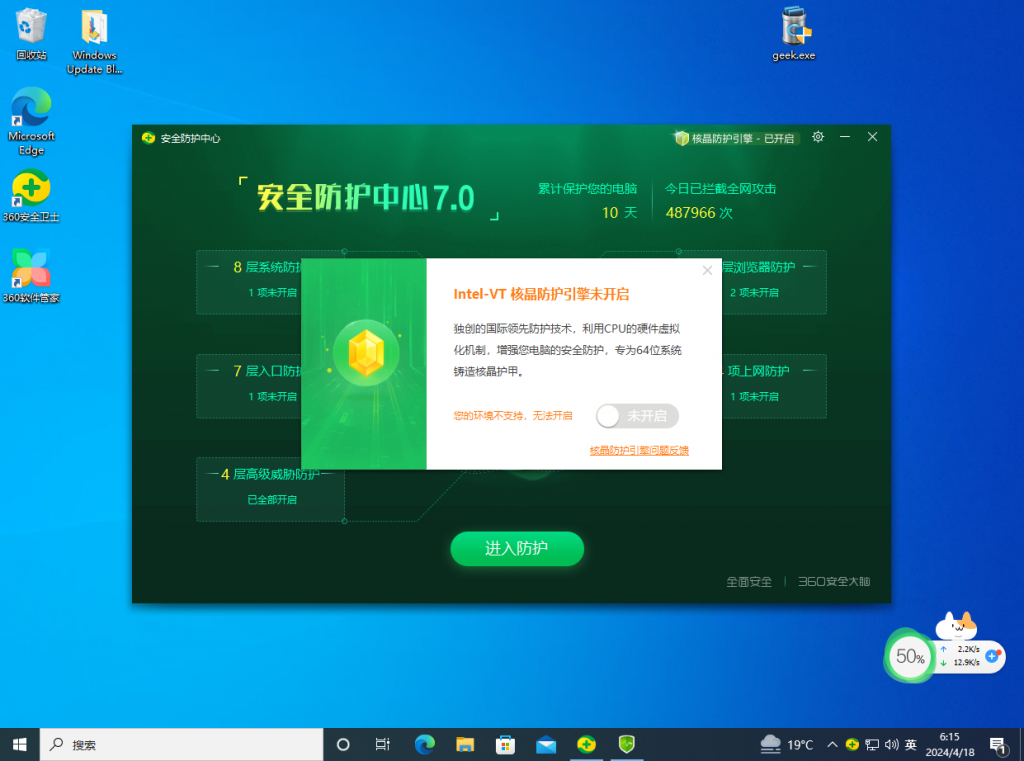Click the 50% memory accelerator ball
Screen dimensions: 1024x761
click(910, 657)
